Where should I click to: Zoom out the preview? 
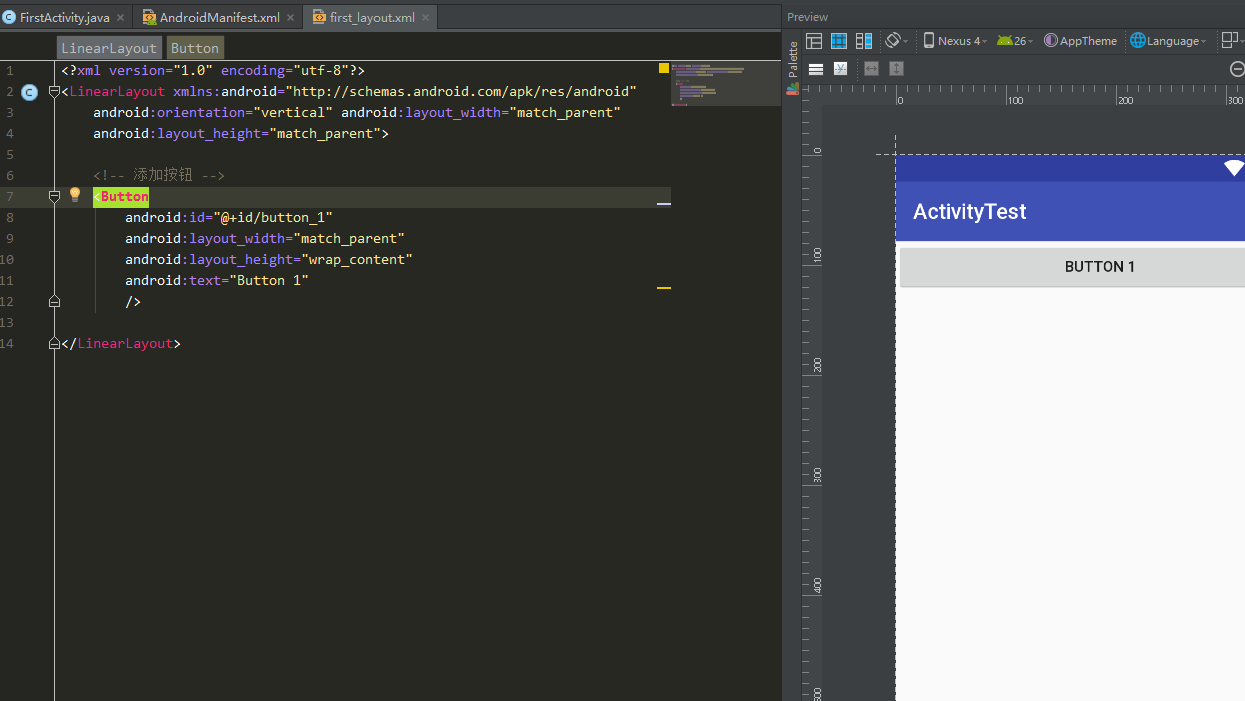coord(1237,69)
